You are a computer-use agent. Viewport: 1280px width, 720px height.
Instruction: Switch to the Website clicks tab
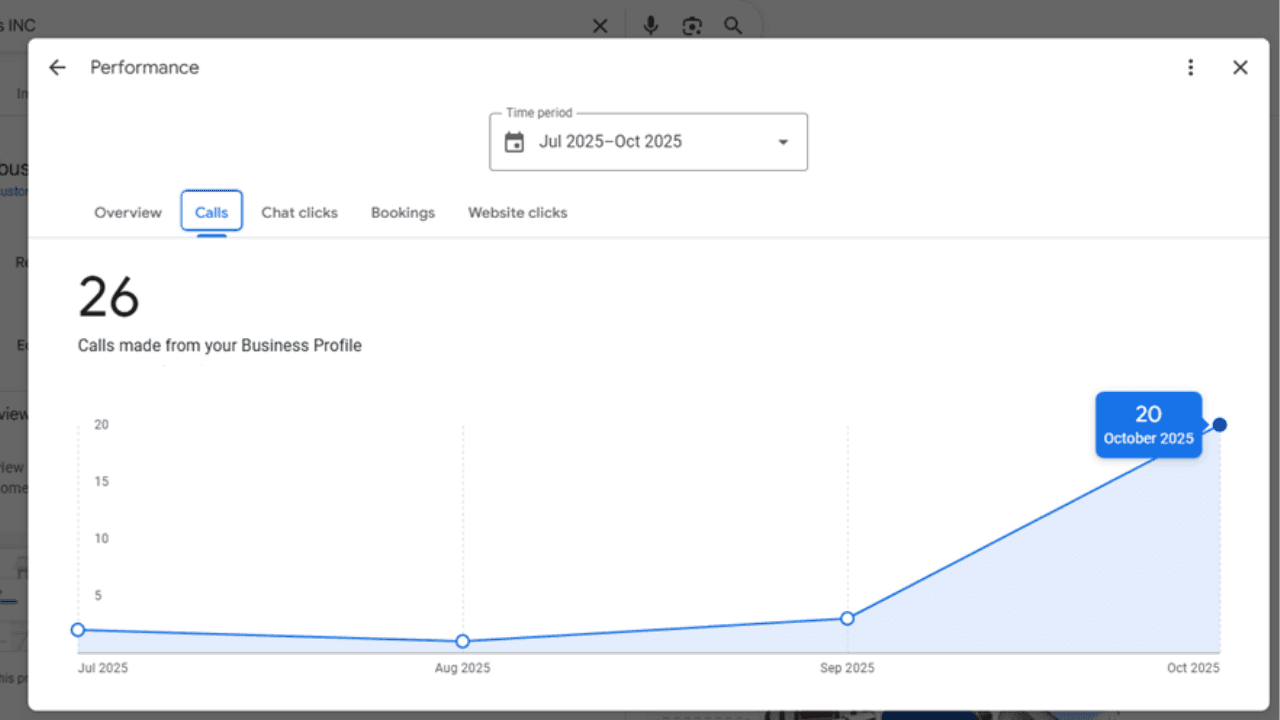click(x=517, y=212)
